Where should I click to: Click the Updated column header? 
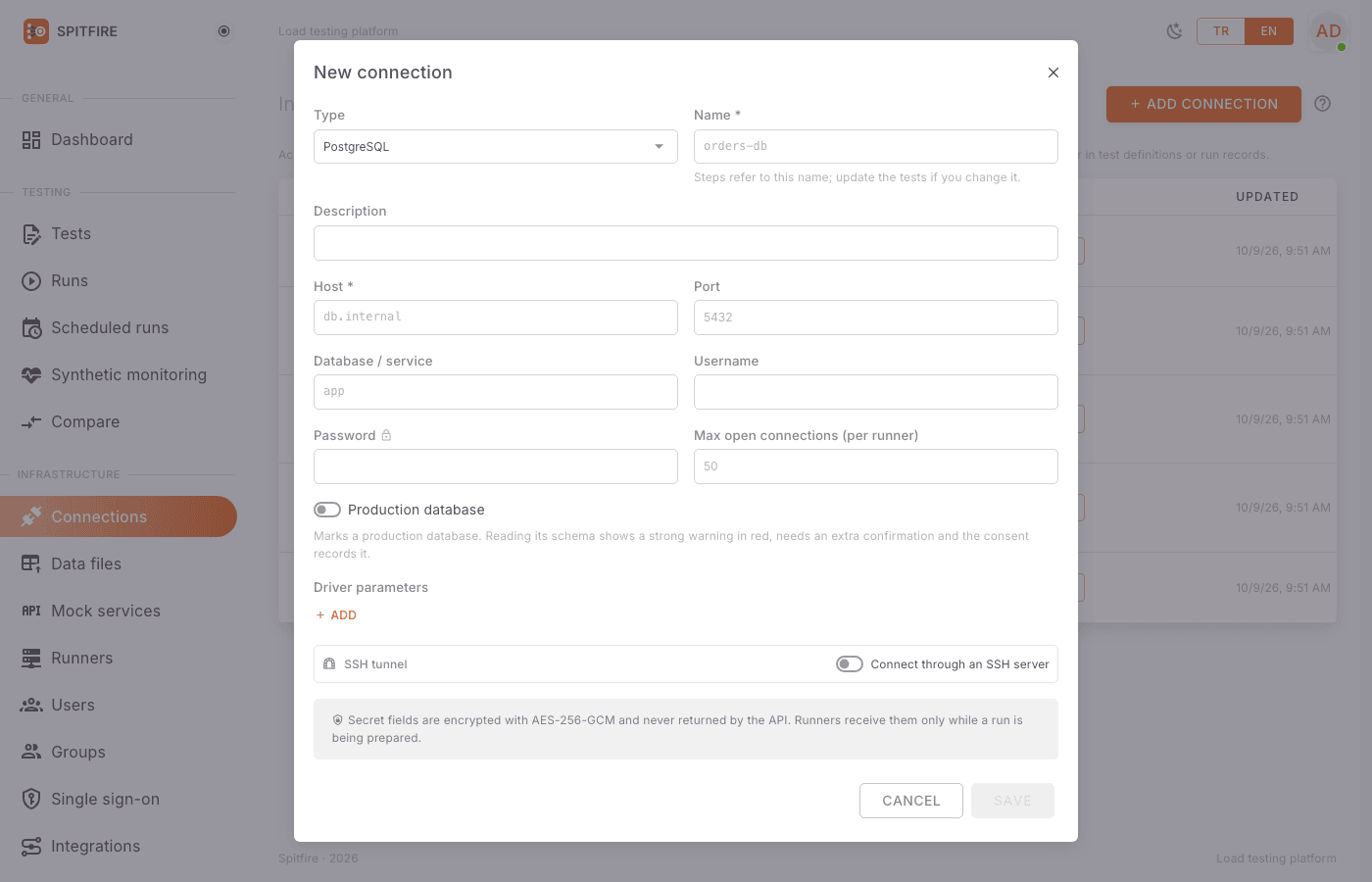(x=1267, y=197)
